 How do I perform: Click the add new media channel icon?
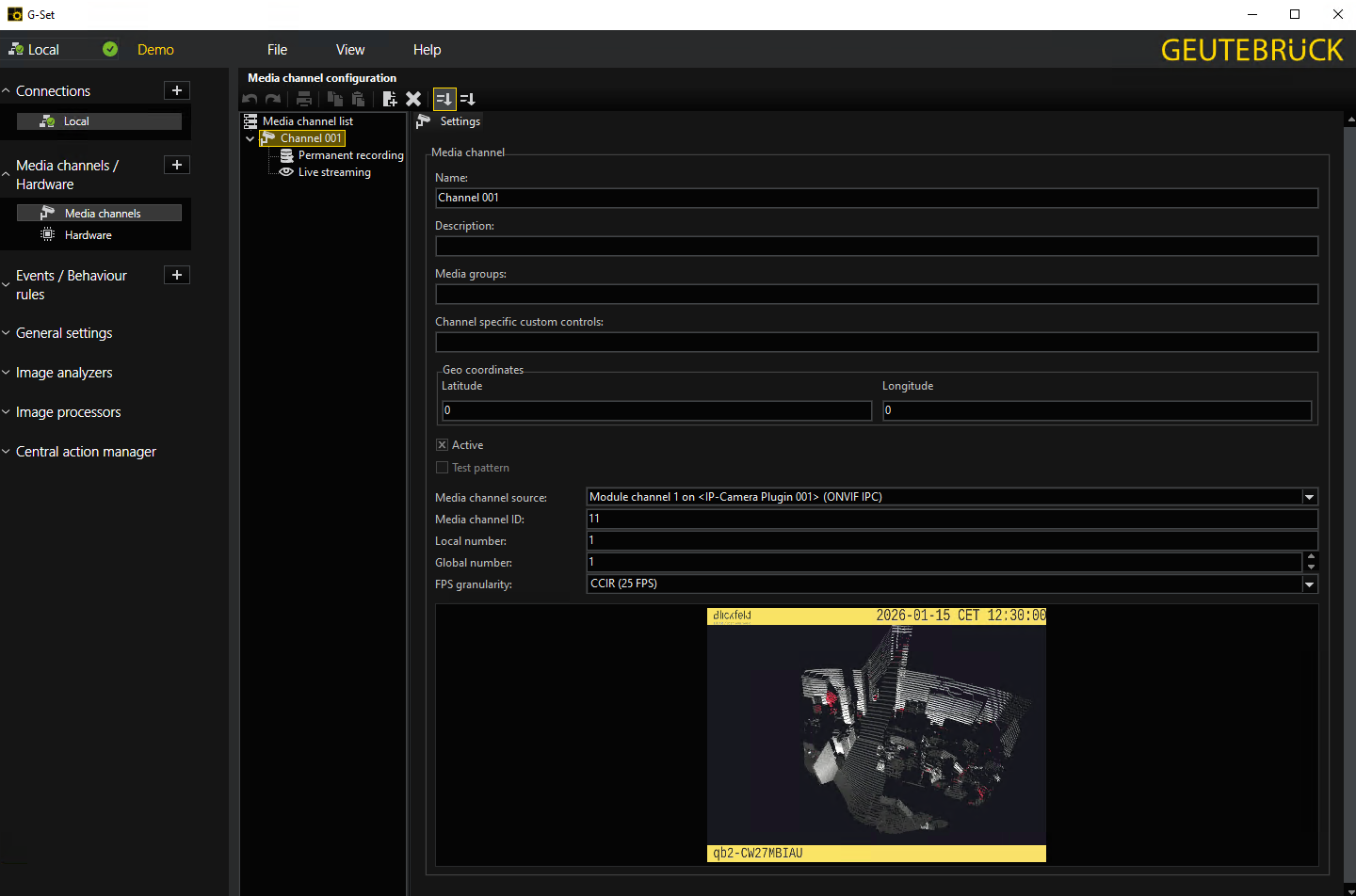click(390, 99)
